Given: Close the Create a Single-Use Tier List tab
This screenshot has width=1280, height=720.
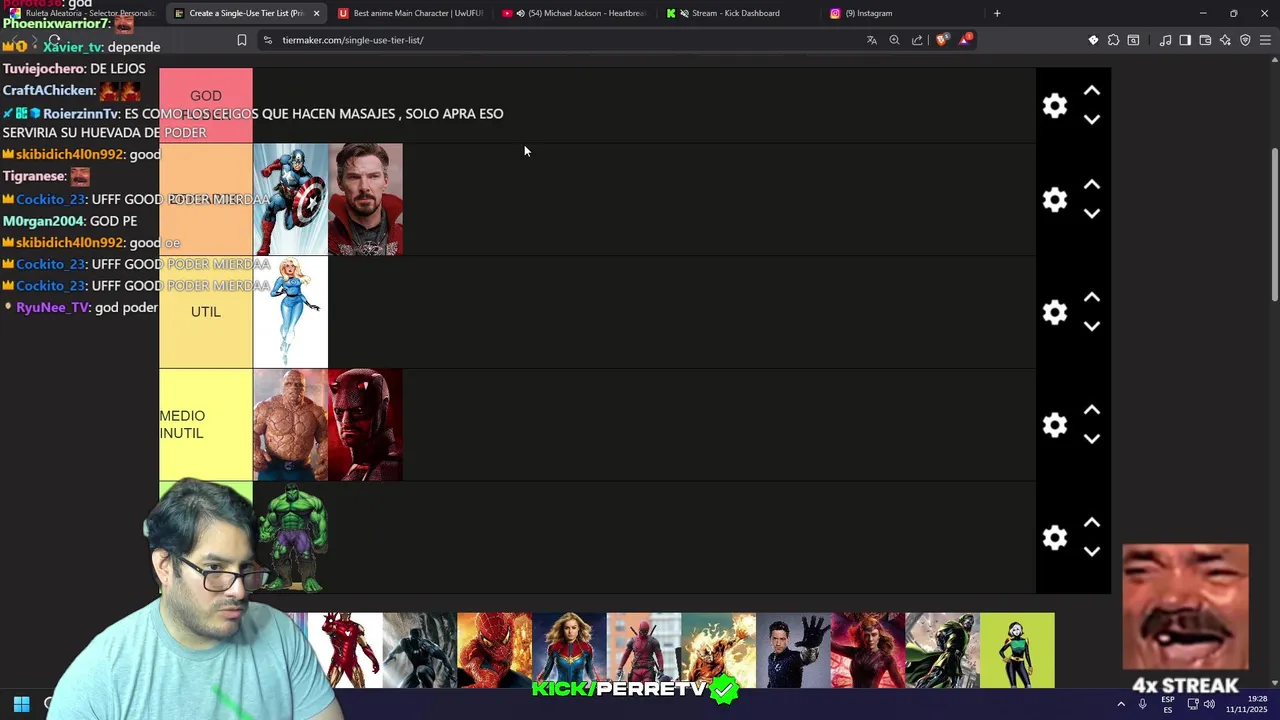Looking at the screenshot, I should click(x=317, y=13).
